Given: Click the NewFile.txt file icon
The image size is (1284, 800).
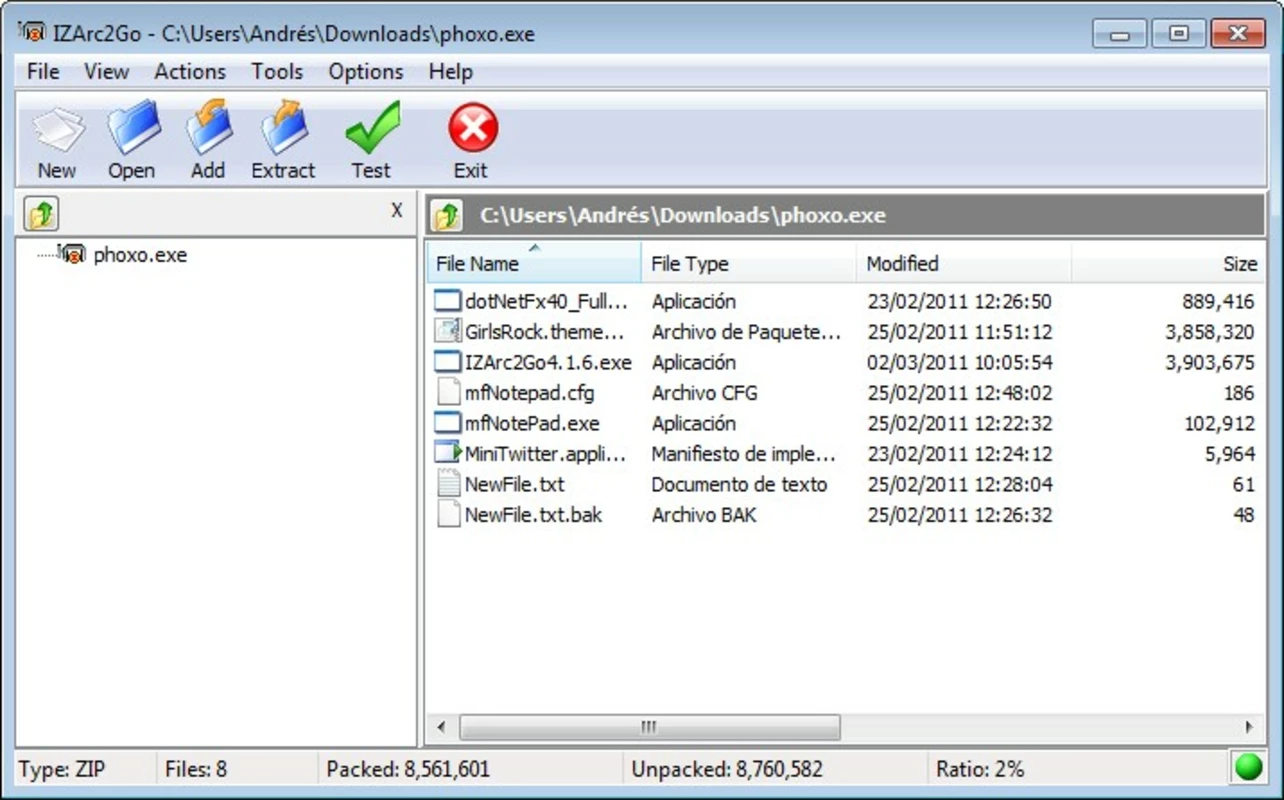Looking at the screenshot, I should pos(448,484).
